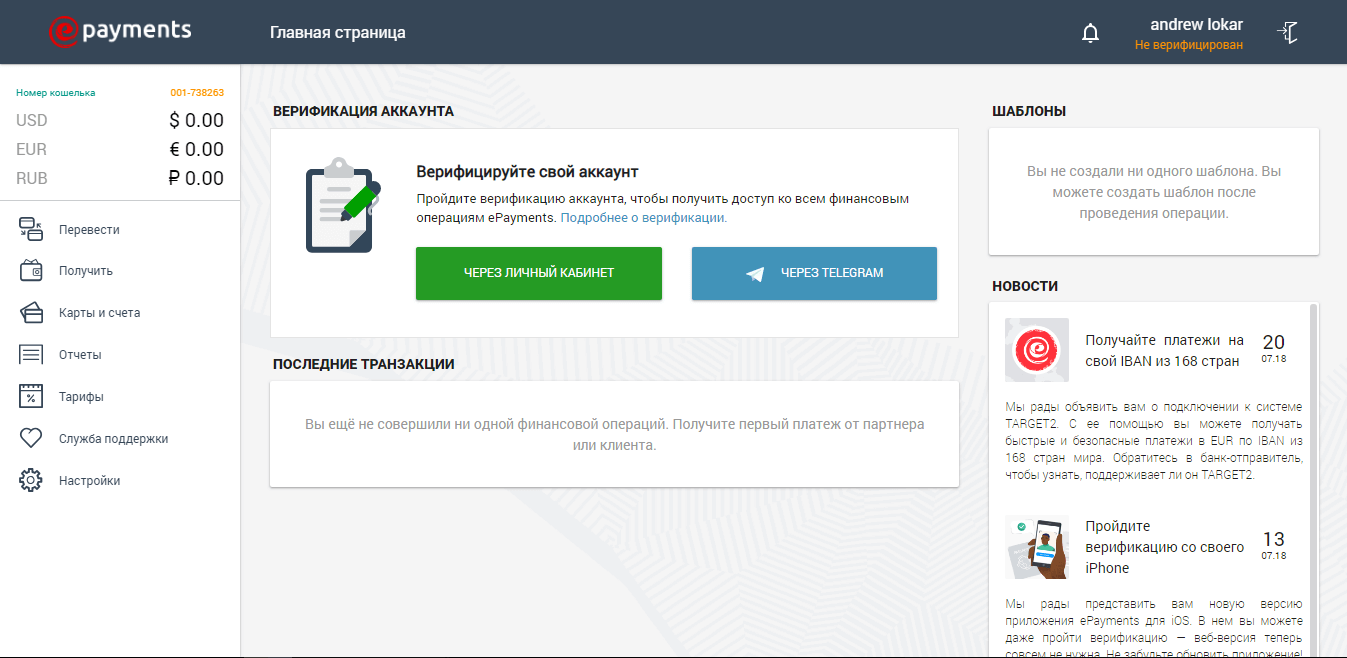Screen dimensions: 1347x658
Task: Open the Отчеты menu item
Action: (x=80, y=355)
